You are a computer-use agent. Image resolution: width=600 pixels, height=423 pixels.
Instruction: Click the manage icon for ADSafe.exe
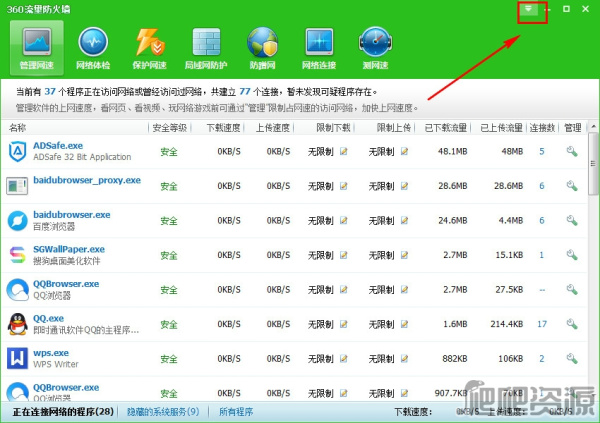571,152
